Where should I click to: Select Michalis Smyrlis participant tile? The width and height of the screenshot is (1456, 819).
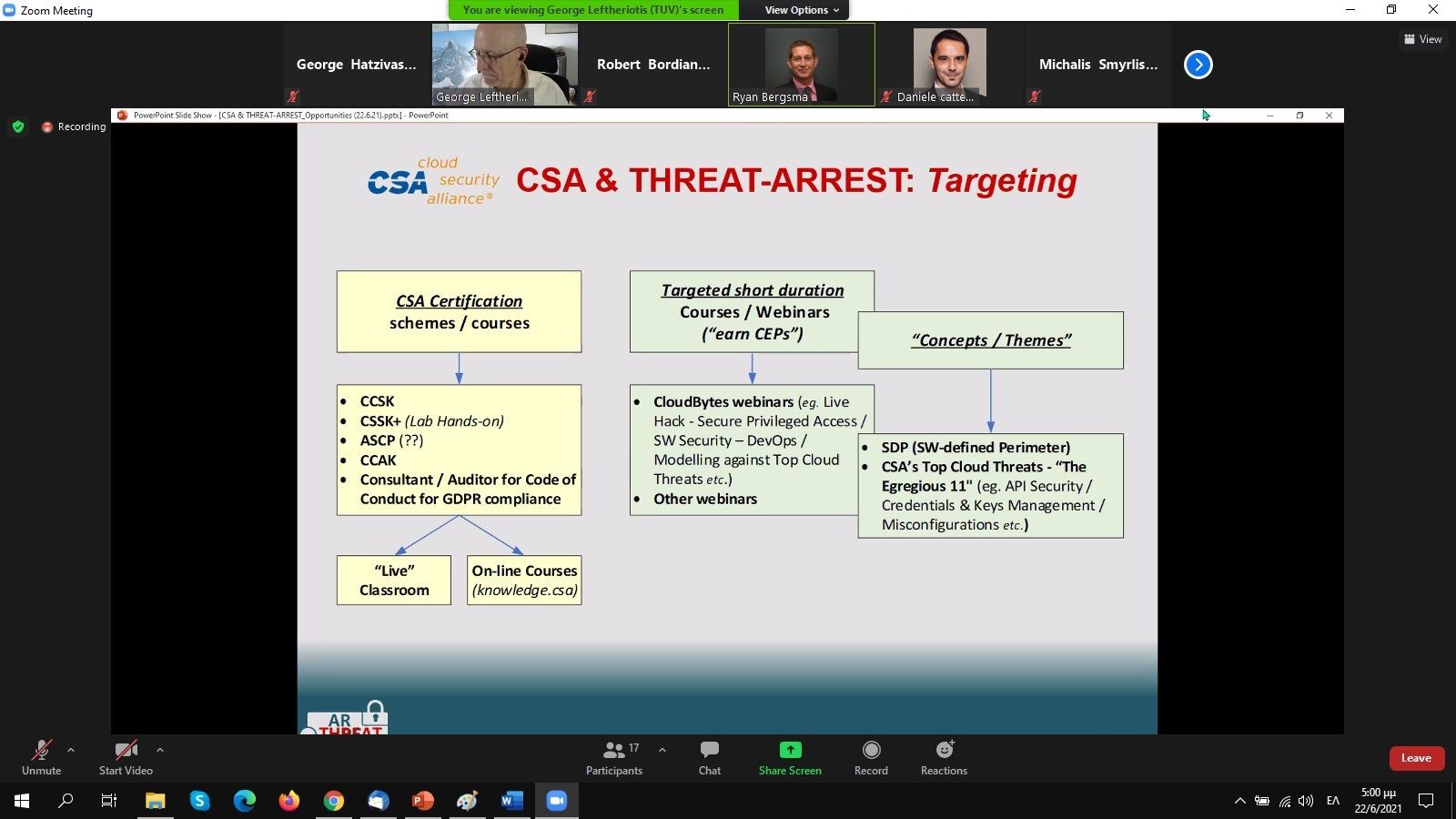1098,65
